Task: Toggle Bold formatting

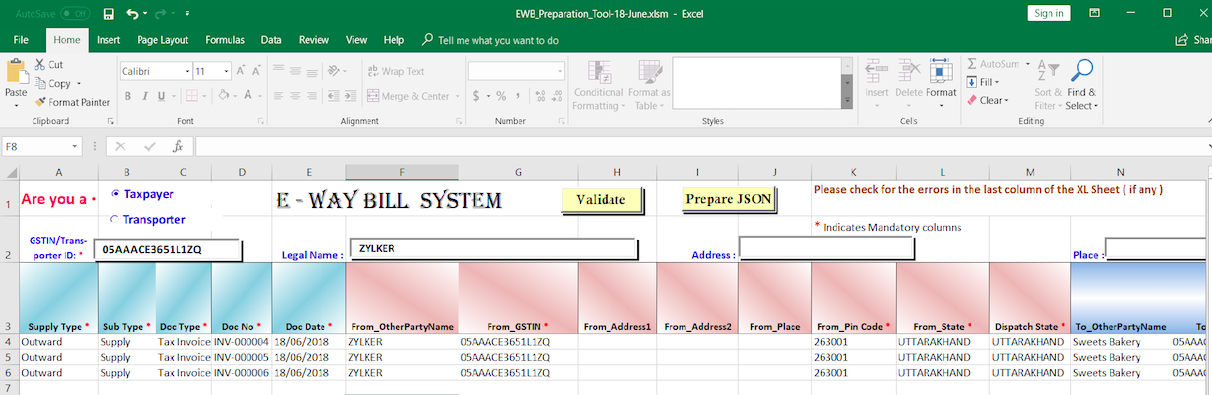Action: tap(128, 97)
